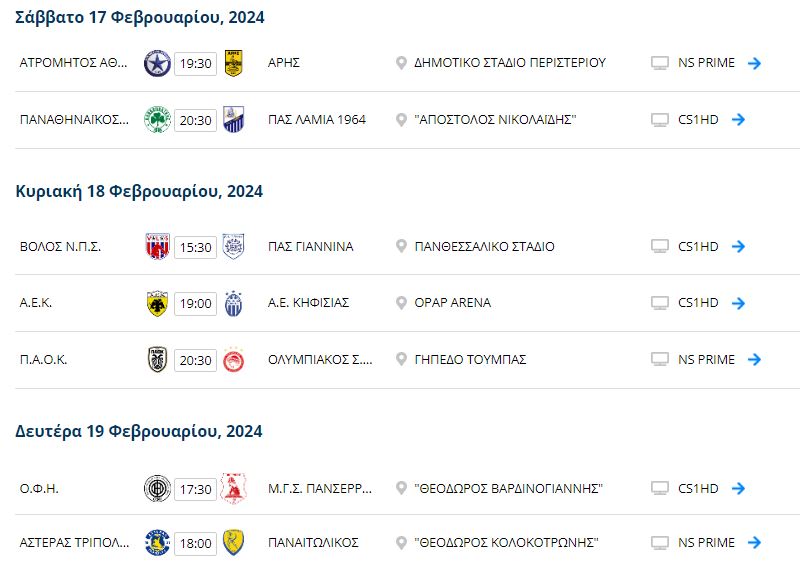Open arrow link for AEK–Kifisia match
800x568 pixels.
738,303
